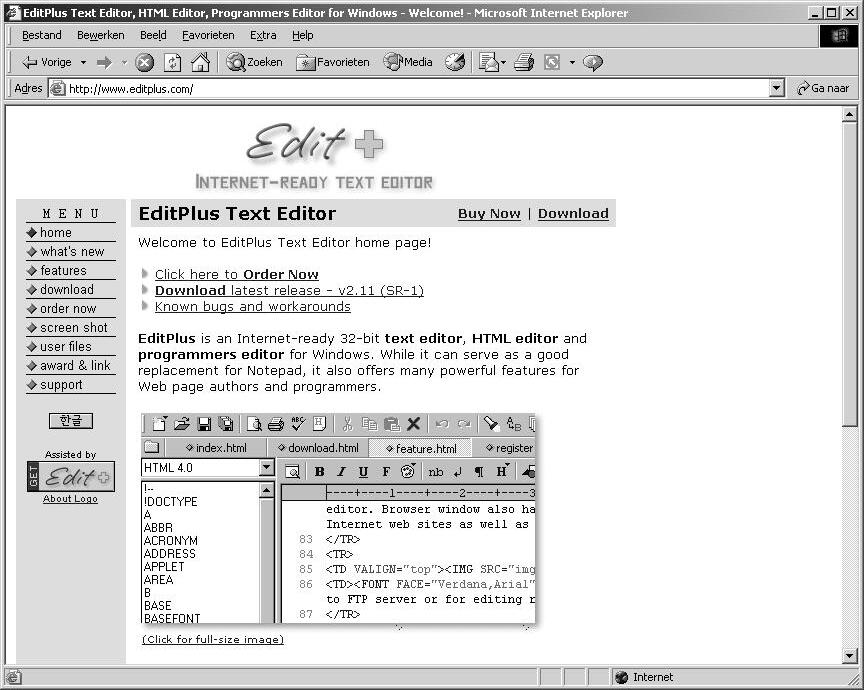The image size is (864, 690).
Task: Select home in the site menu
Action: 56,233
